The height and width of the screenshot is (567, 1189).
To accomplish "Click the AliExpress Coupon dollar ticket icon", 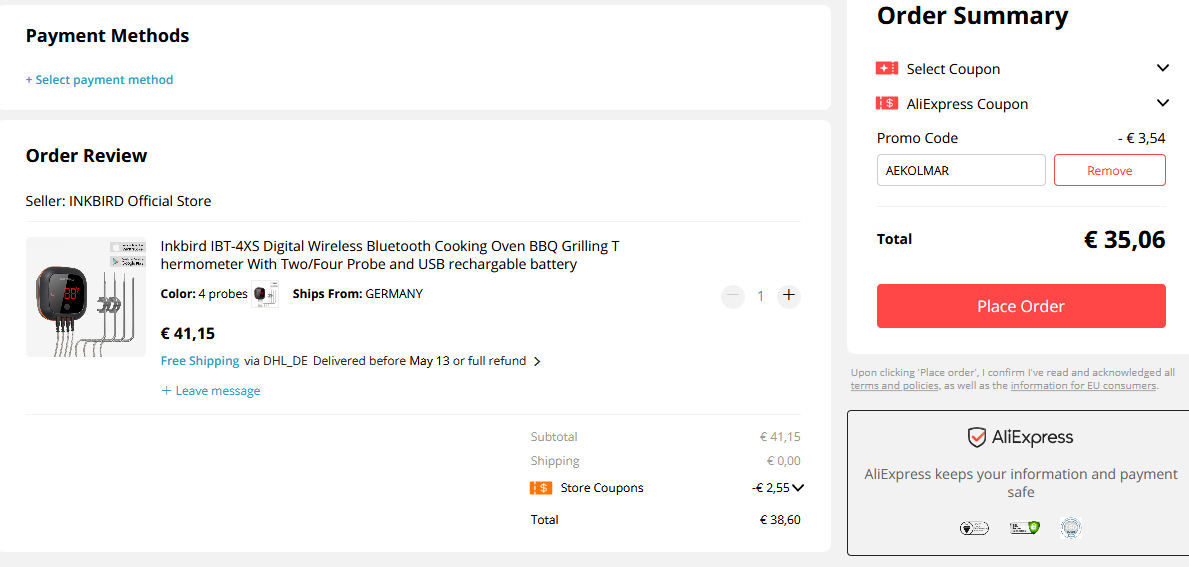I will 886,104.
